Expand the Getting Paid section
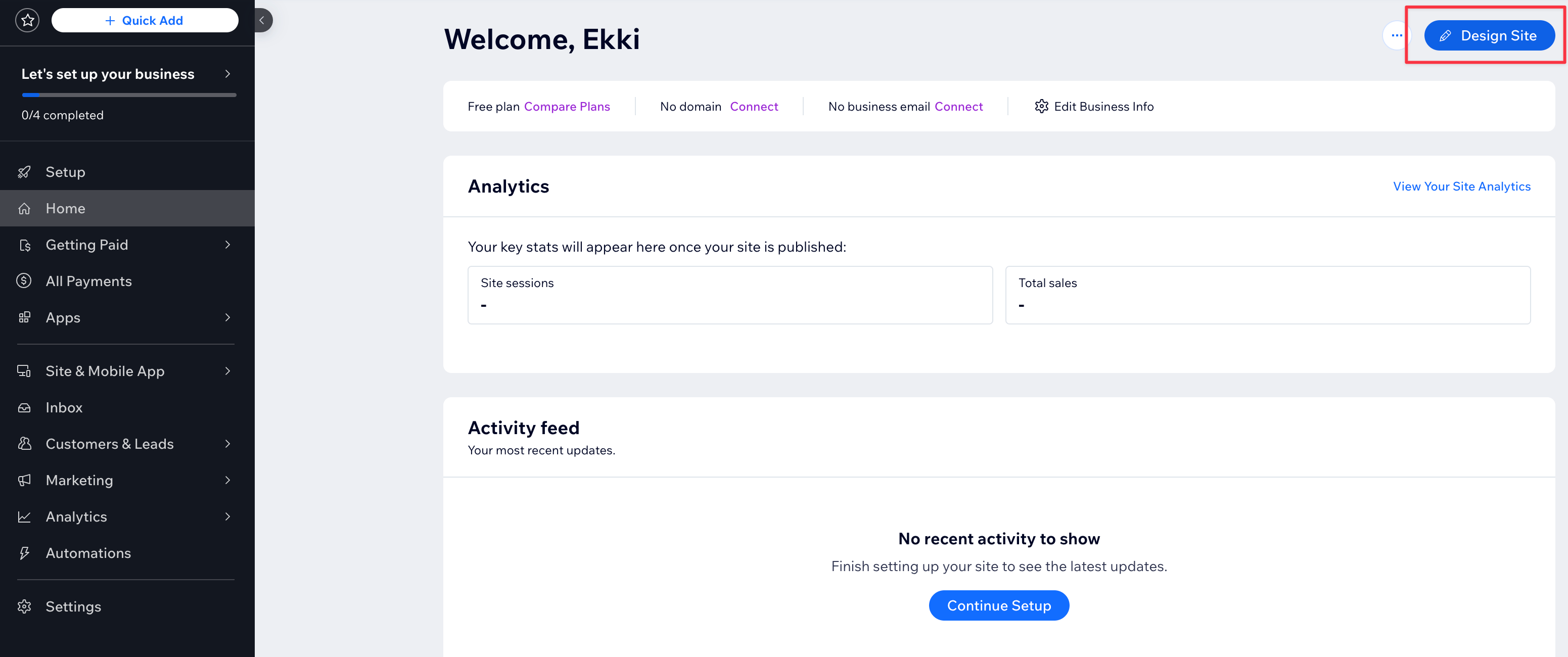Image resolution: width=1568 pixels, height=657 pixels. (227, 245)
